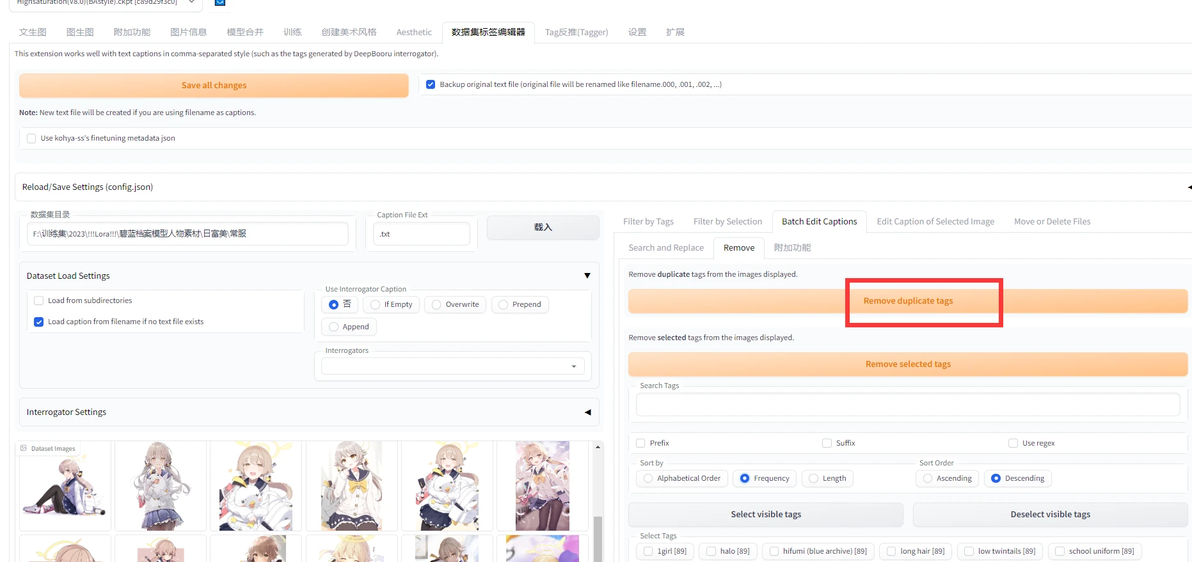Check the school uniform [89] tag
Viewport: 1192px width, 562px height.
(1058, 551)
